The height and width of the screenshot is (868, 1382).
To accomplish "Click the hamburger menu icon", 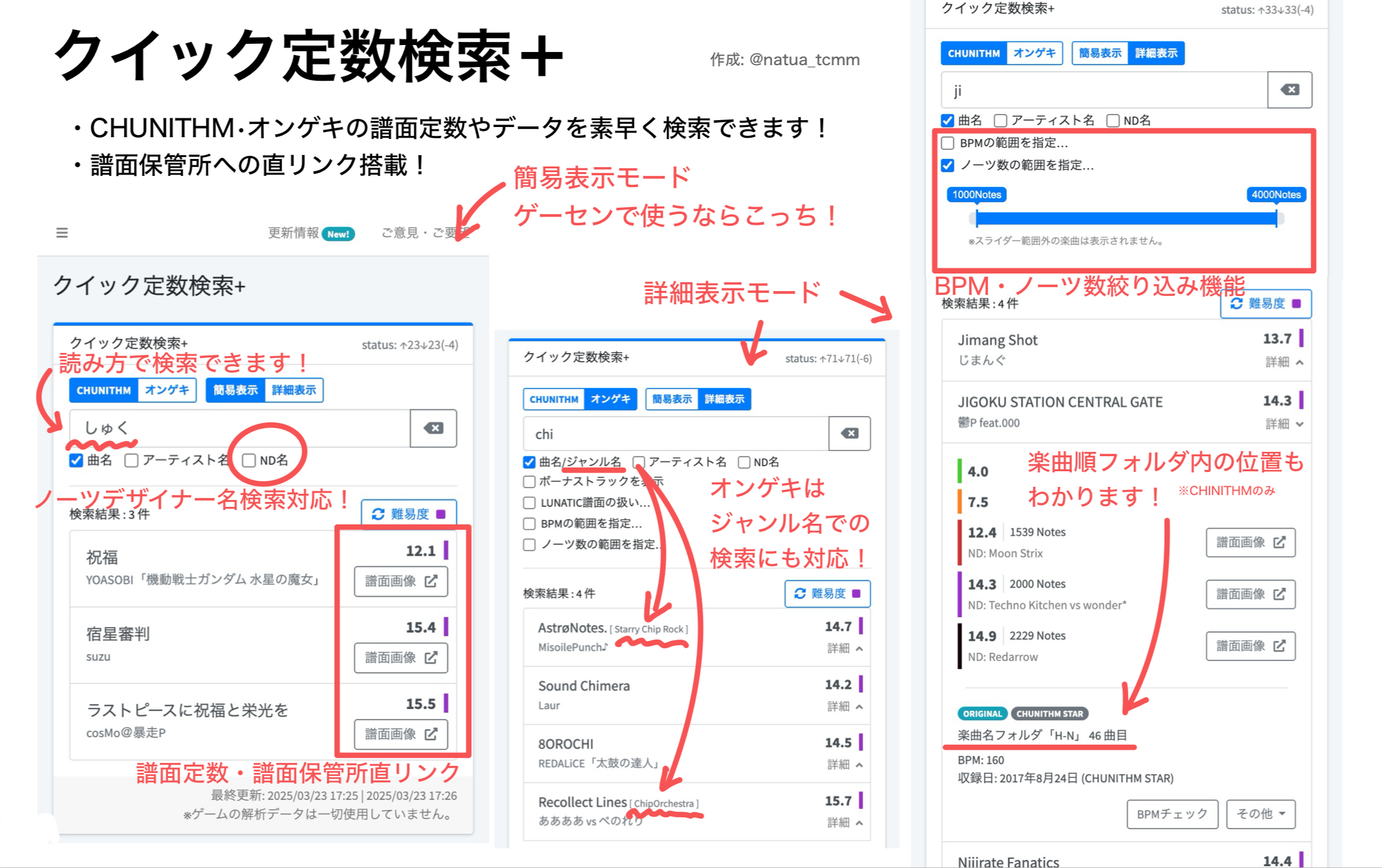I will pos(61,233).
